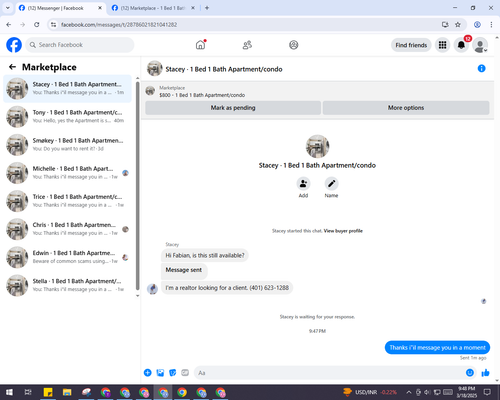Click the edit Name pencil icon

[x=331, y=184]
